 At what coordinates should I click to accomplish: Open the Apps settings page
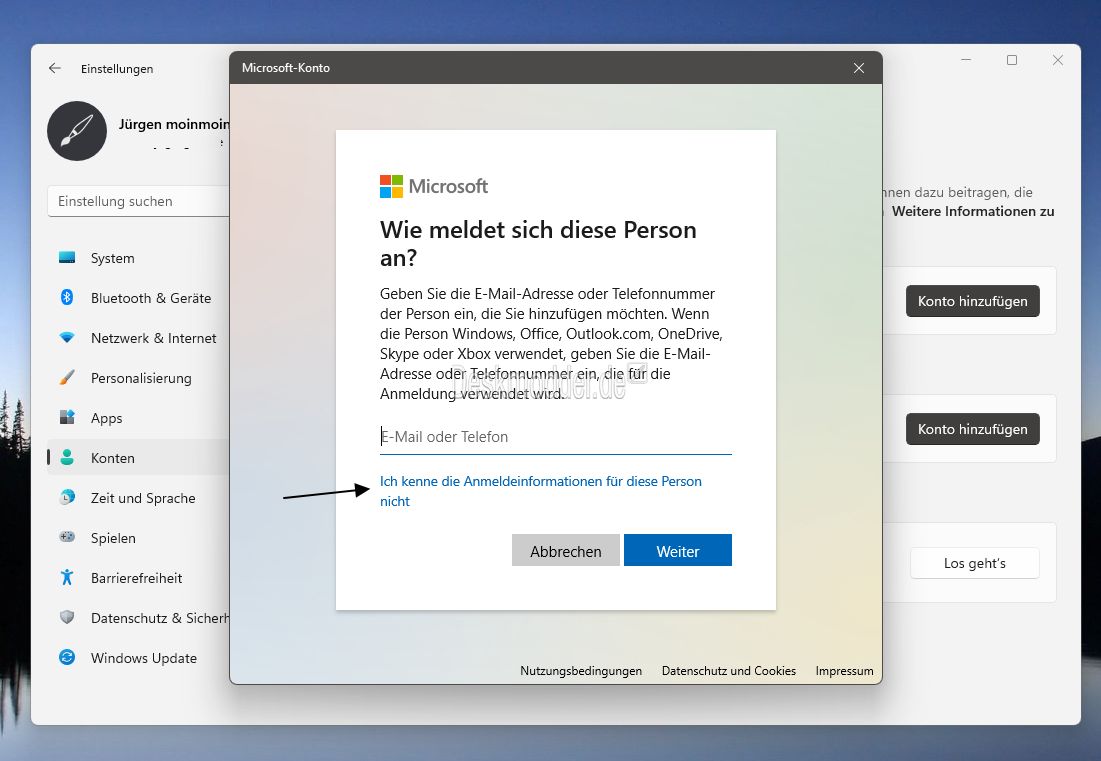pos(138,418)
